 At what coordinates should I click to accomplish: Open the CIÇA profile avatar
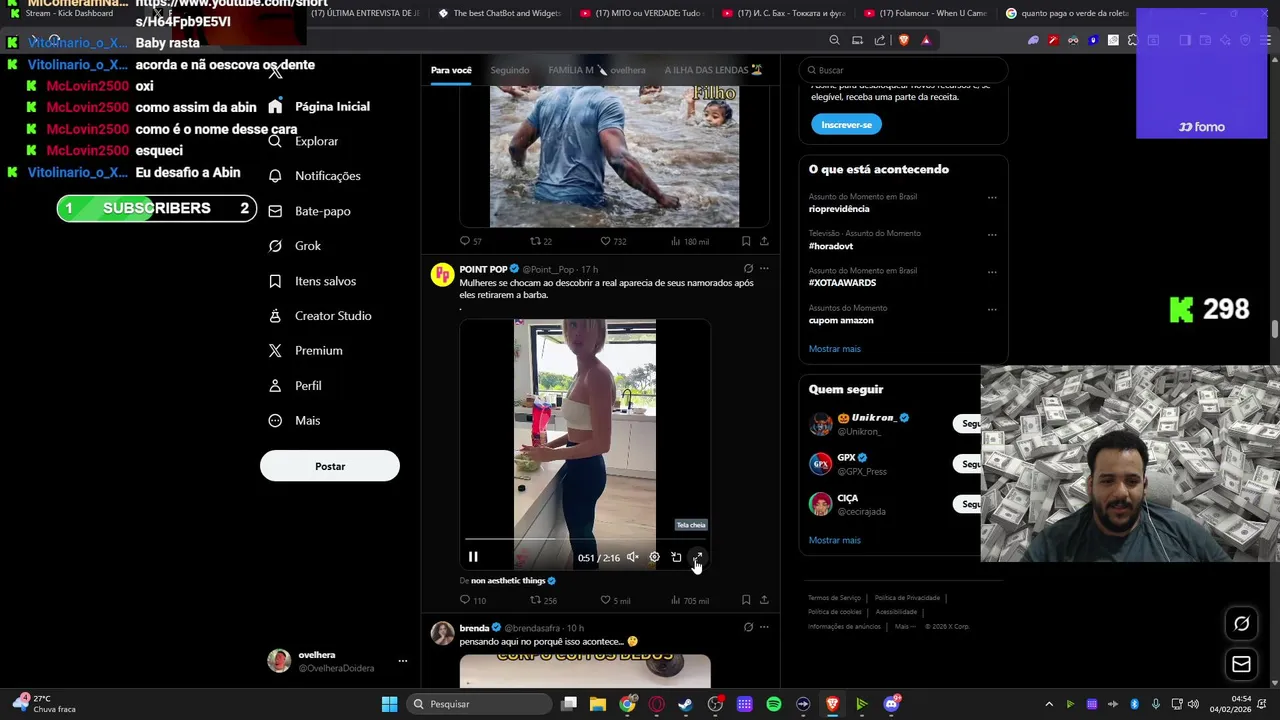pyautogui.click(x=821, y=504)
